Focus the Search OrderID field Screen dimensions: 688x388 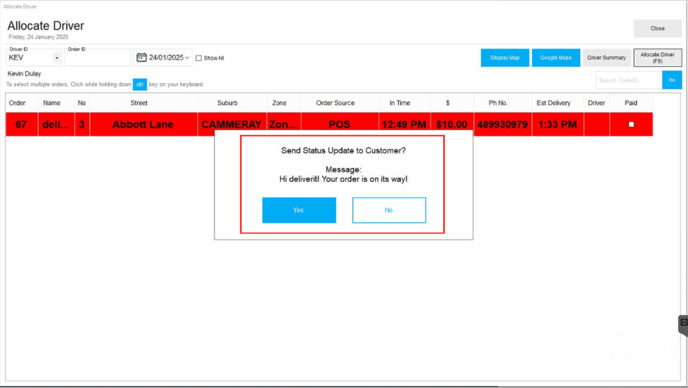(629, 80)
